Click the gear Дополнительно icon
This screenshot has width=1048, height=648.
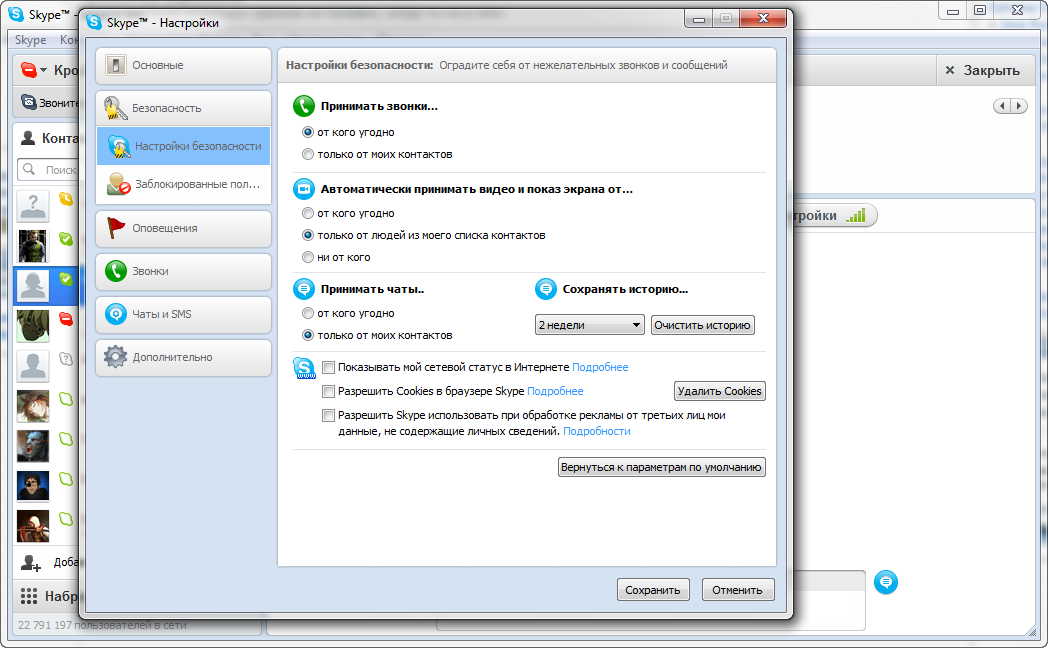click(116, 357)
